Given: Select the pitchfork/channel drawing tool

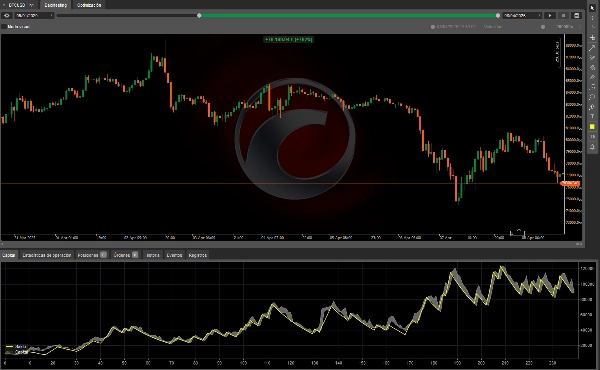Looking at the screenshot, I should point(592,57).
